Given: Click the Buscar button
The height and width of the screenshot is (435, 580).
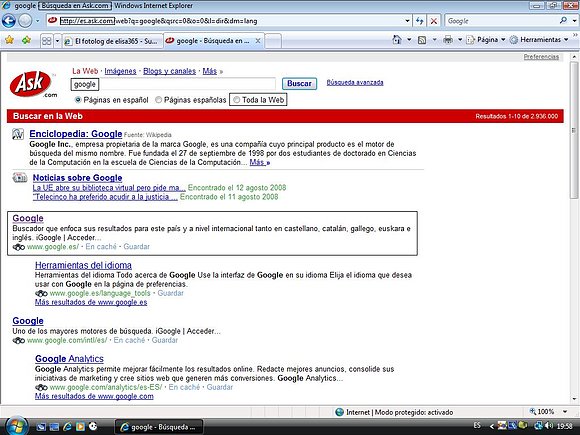Looking at the screenshot, I should pyautogui.click(x=299, y=84).
